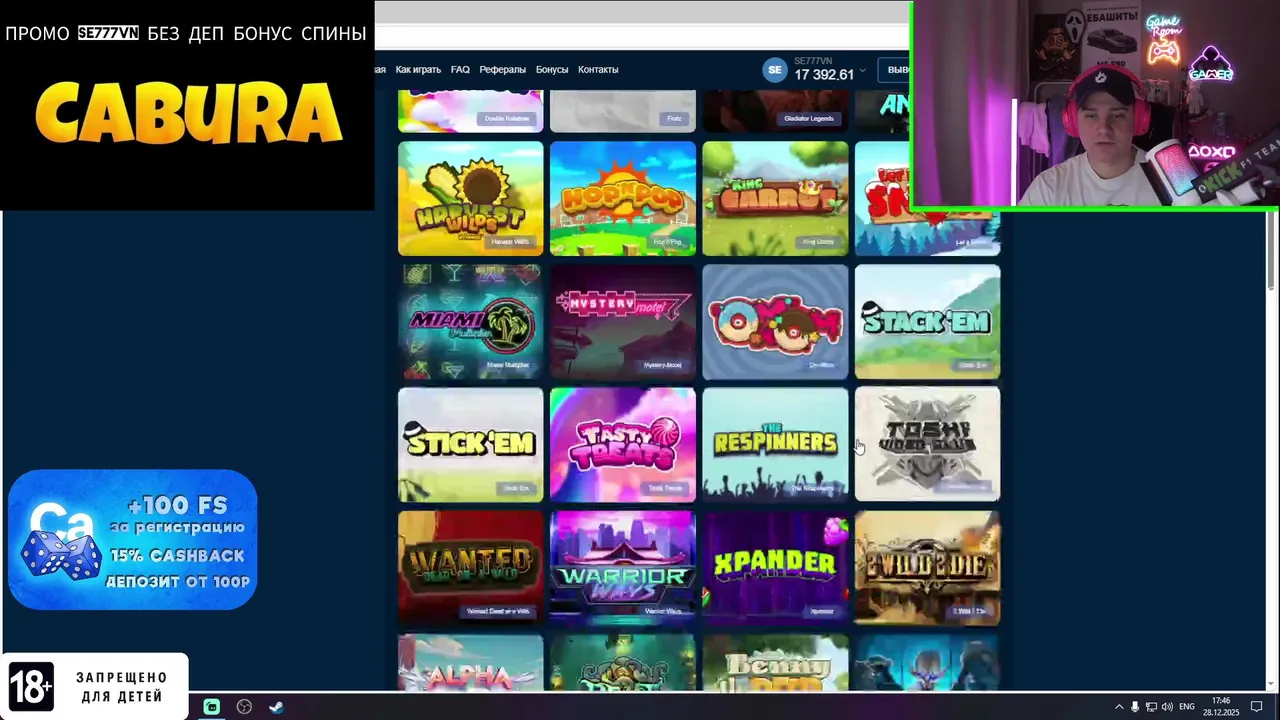The image size is (1280, 720).
Task: Launch the Wanted Dead or a Wild game
Action: [470, 568]
